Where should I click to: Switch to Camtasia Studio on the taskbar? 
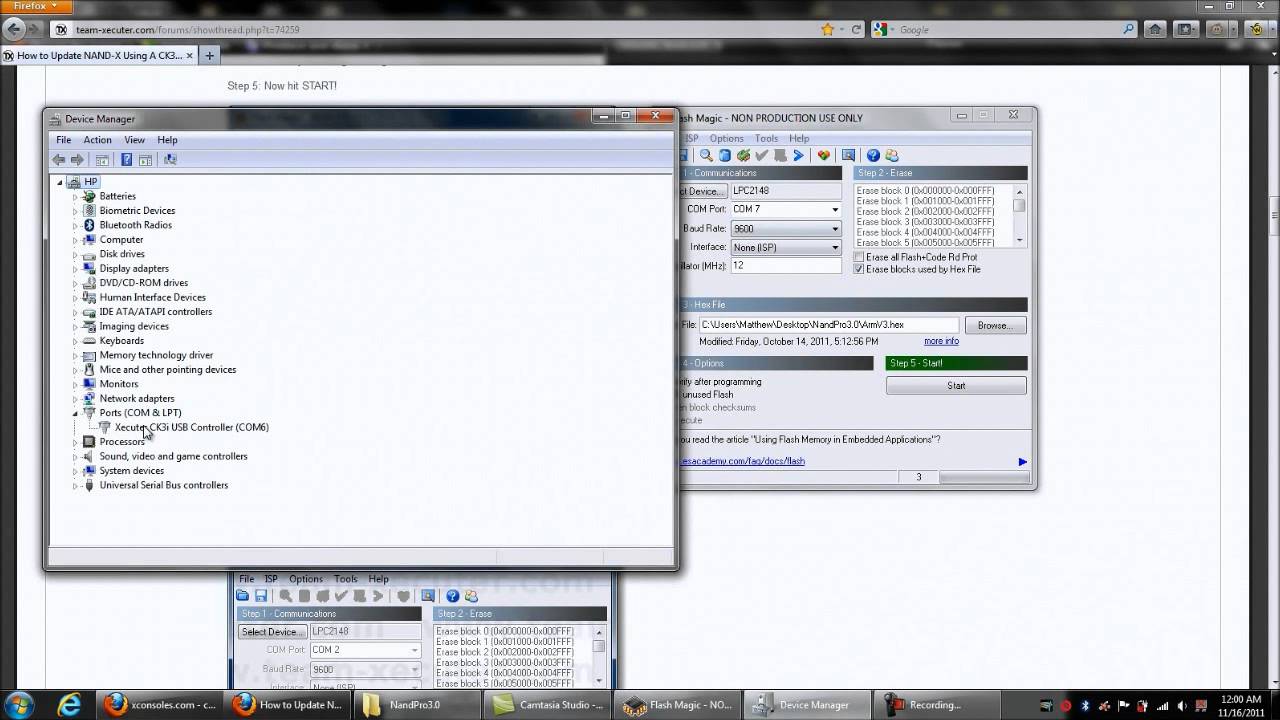tap(547, 705)
